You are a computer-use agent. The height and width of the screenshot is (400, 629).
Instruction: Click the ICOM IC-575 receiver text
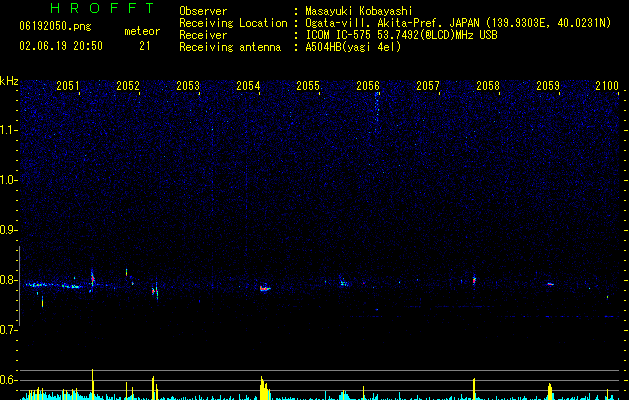pos(401,35)
